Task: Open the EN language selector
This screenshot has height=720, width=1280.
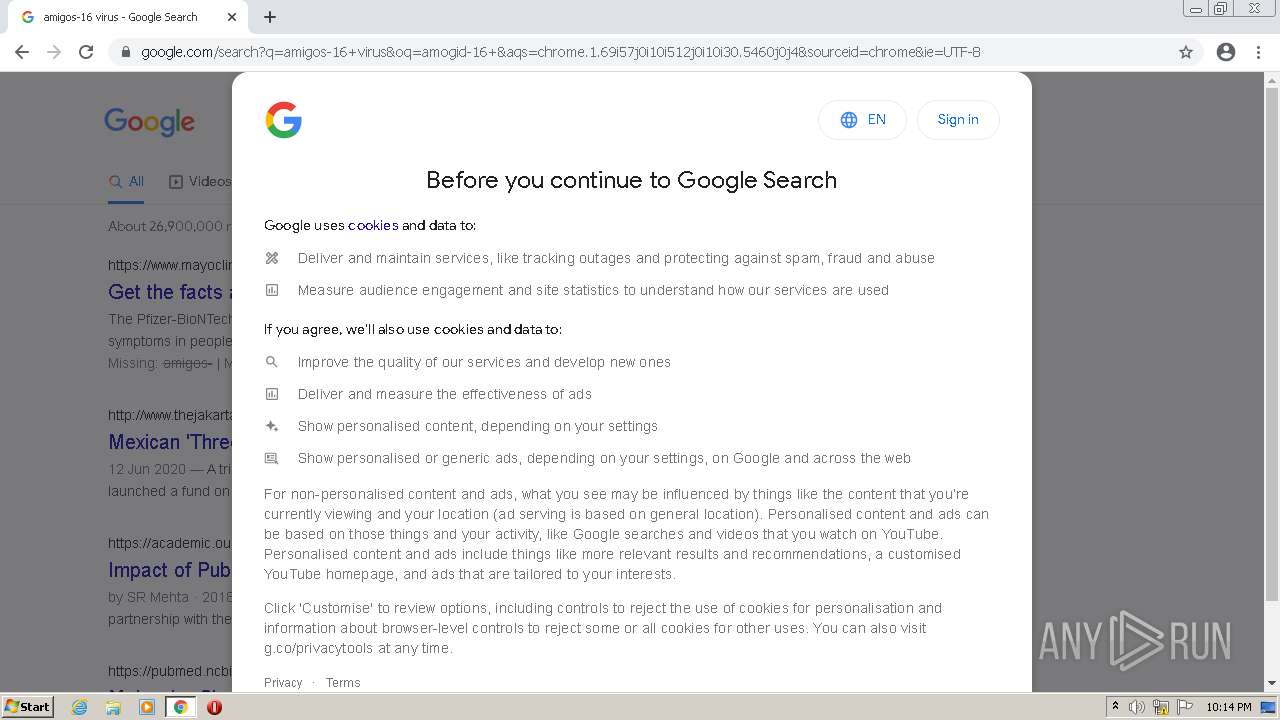Action: (862, 120)
